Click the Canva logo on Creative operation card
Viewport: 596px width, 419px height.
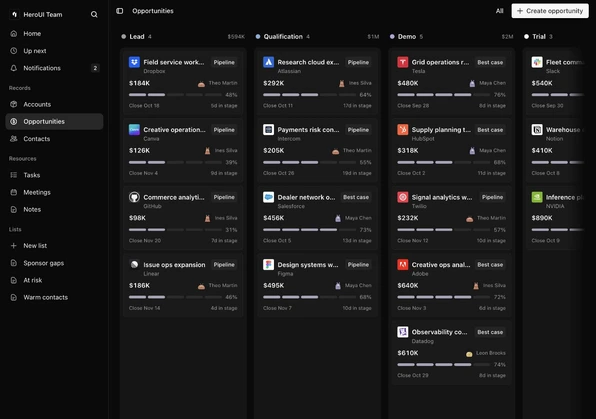pyautogui.click(x=134, y=130)
